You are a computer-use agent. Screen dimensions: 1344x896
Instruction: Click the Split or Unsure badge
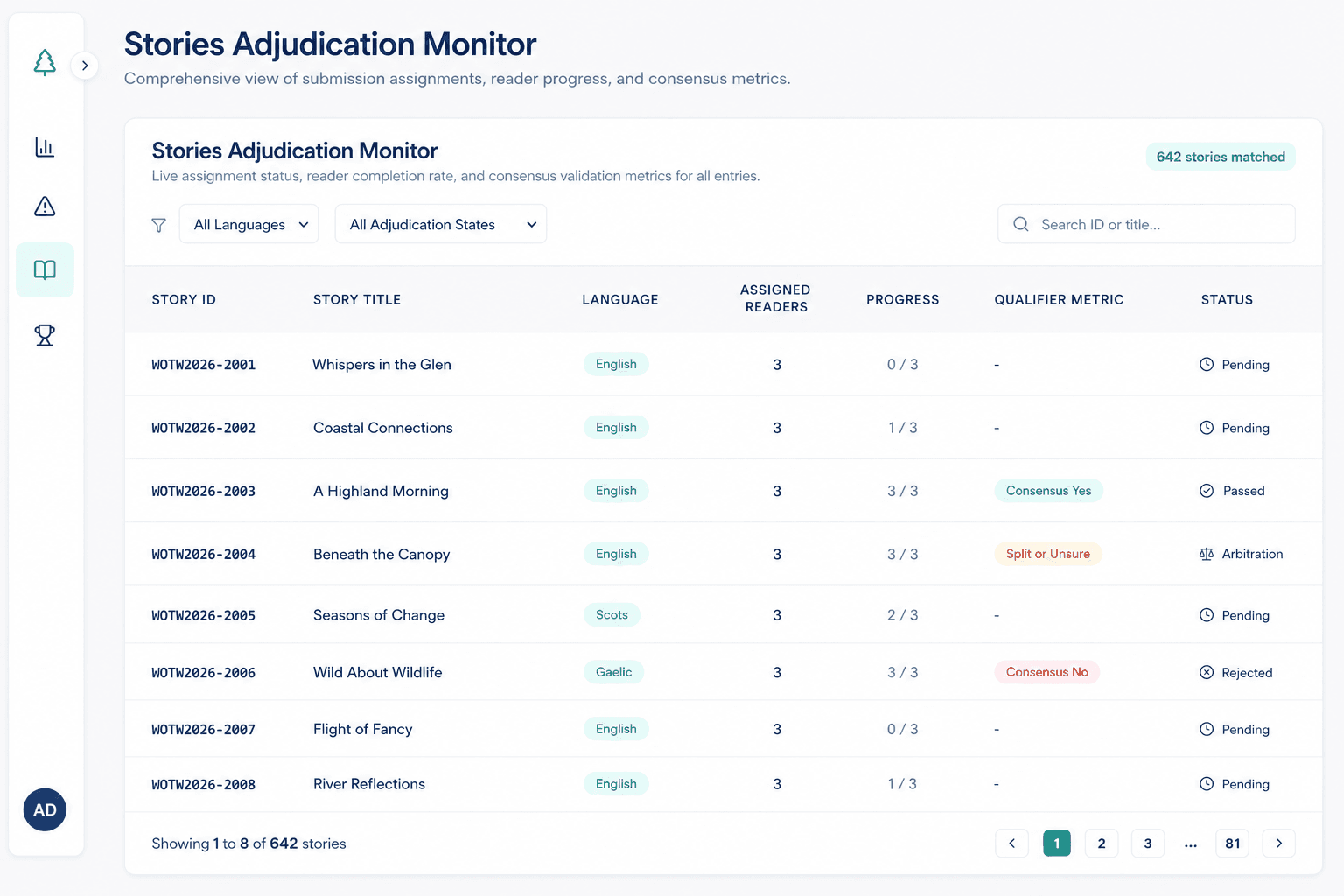[1048, 554]
